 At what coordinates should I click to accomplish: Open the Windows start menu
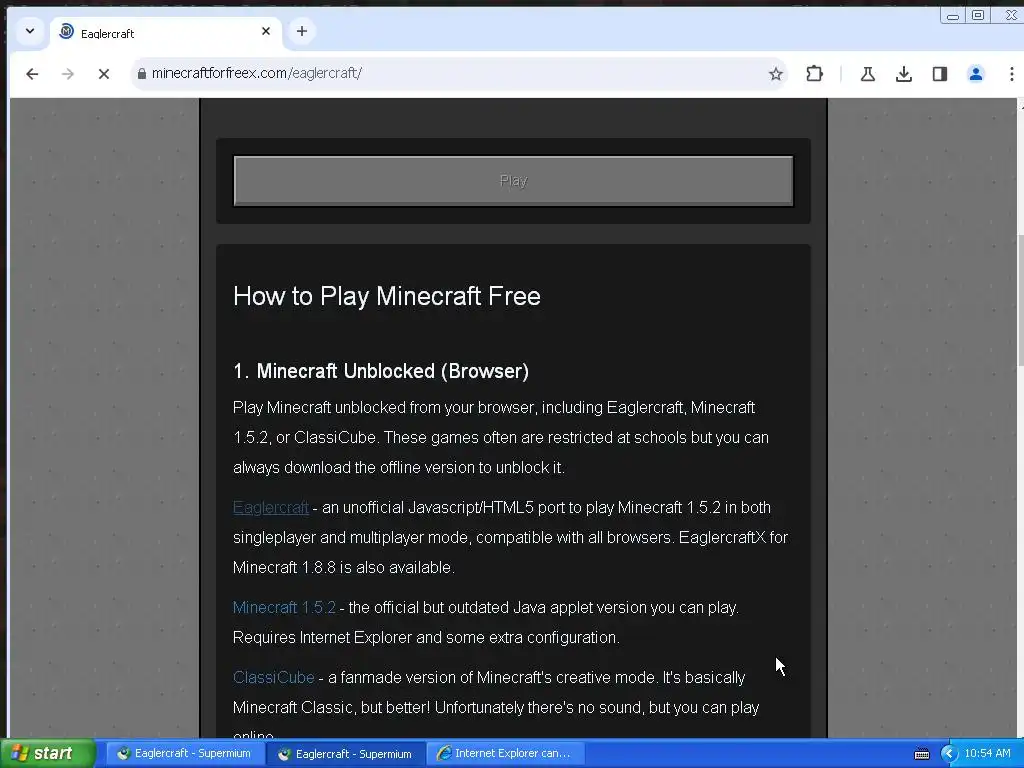coord(47,753)
